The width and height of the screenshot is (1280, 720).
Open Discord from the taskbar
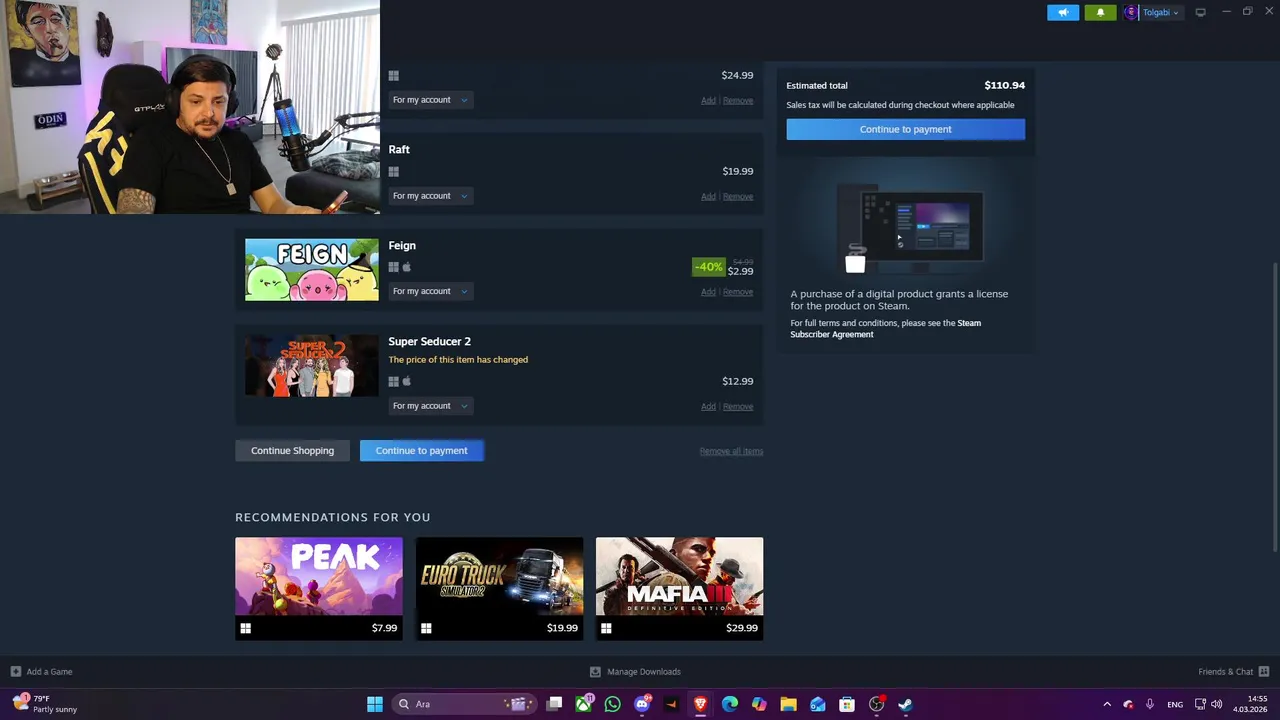point(642,704)
